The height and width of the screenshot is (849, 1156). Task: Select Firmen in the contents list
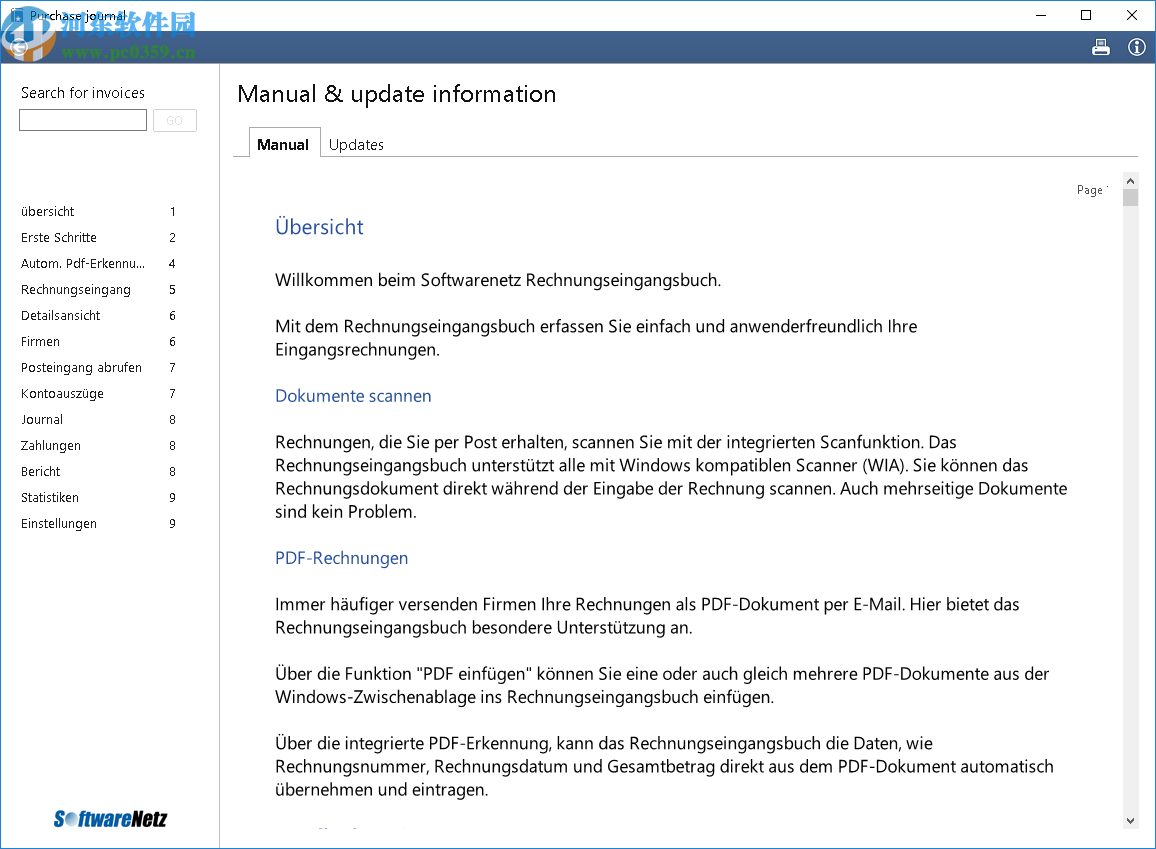coord(41,342)
